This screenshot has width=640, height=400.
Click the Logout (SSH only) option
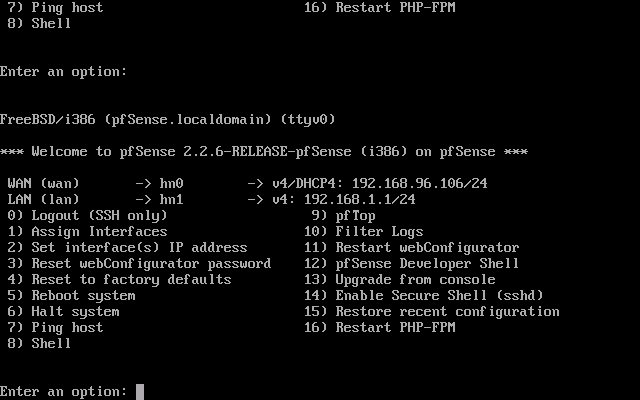[87, 216]
